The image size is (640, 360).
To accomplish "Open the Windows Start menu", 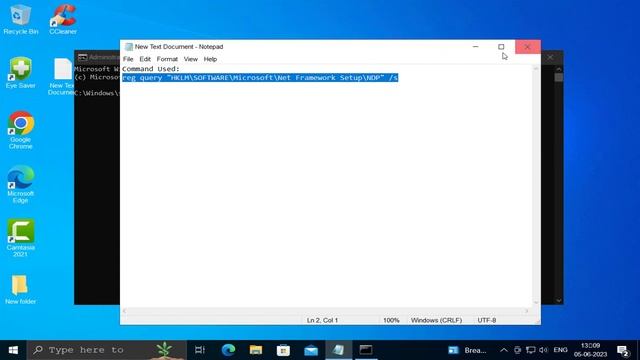I will pyautogui.click(x=13, y=350).
